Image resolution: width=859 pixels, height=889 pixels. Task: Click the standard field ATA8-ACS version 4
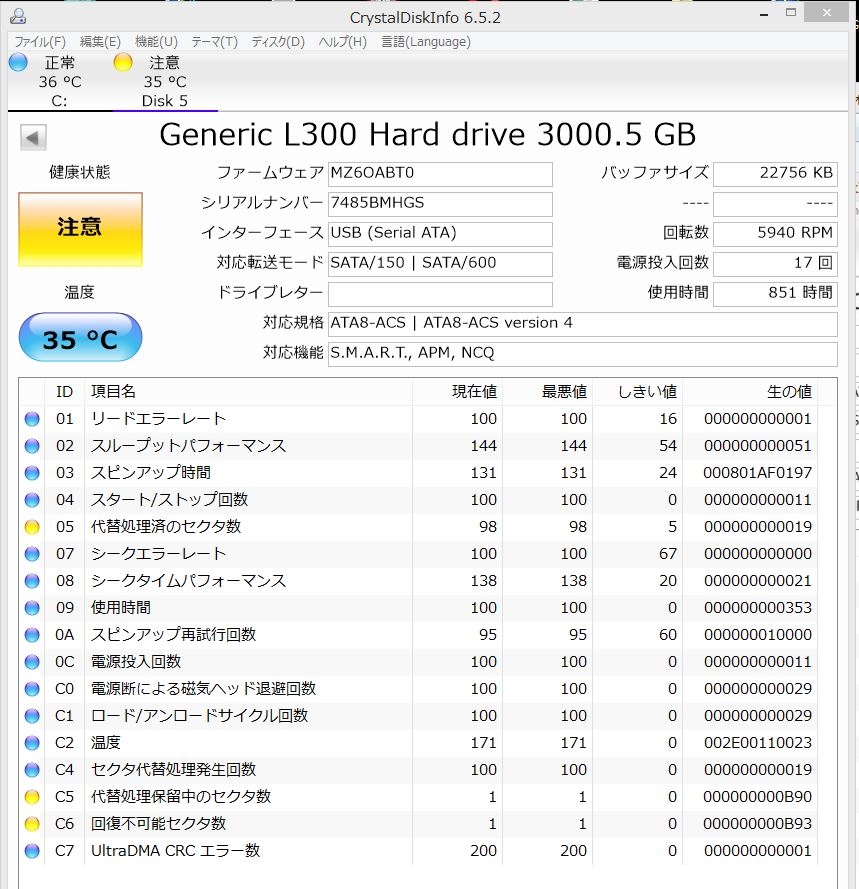(582, 324)
